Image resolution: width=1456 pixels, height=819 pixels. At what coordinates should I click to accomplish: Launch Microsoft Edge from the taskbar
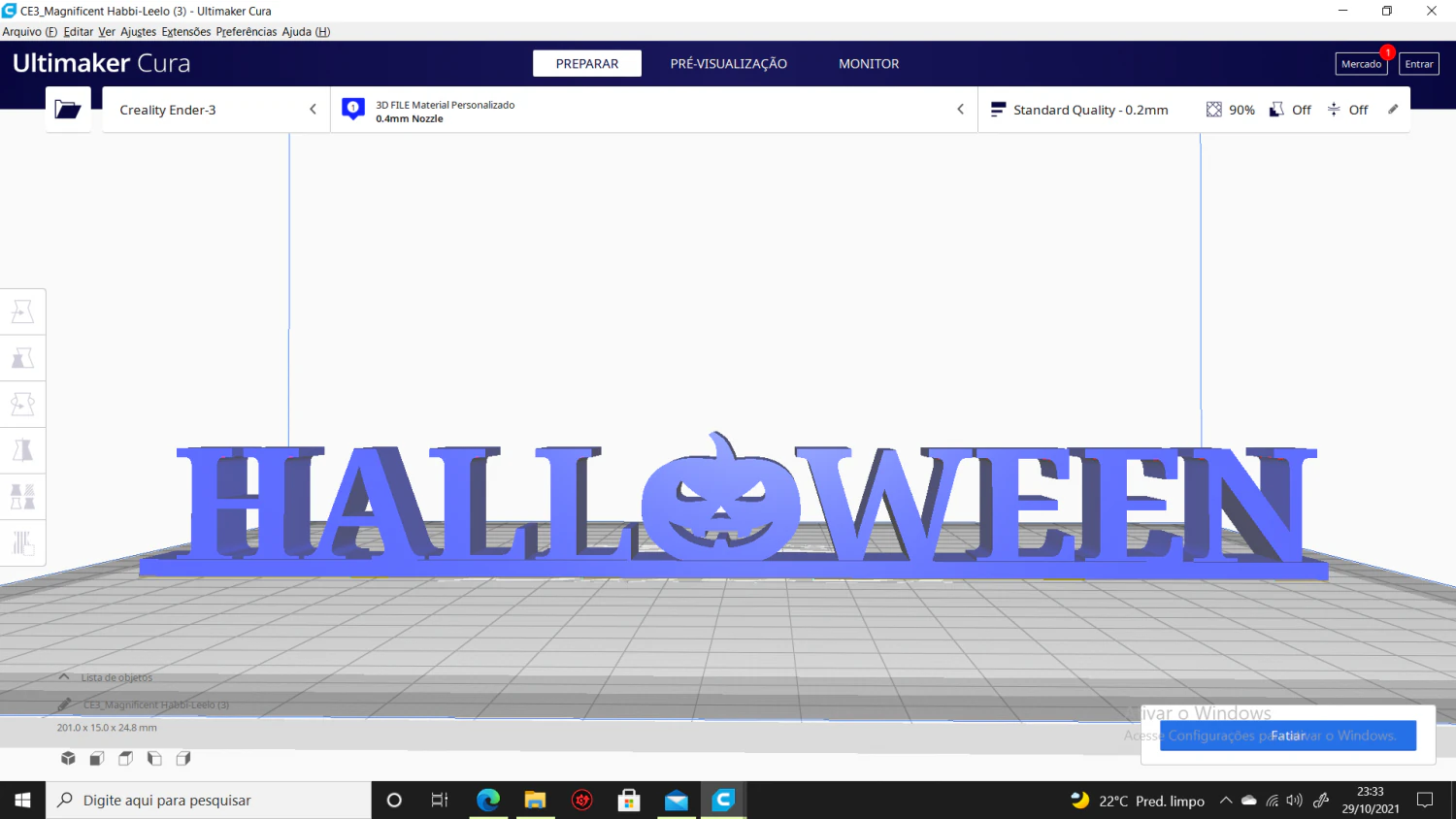tap(487, 800)
